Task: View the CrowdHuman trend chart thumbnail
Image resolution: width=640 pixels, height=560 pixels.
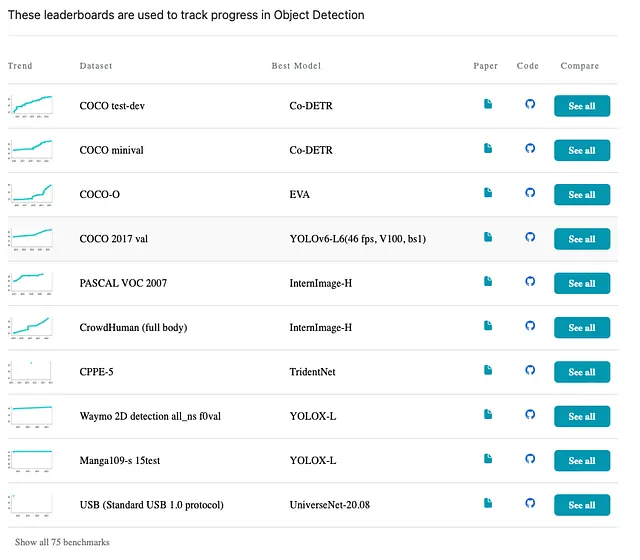Action: point(31,328)
